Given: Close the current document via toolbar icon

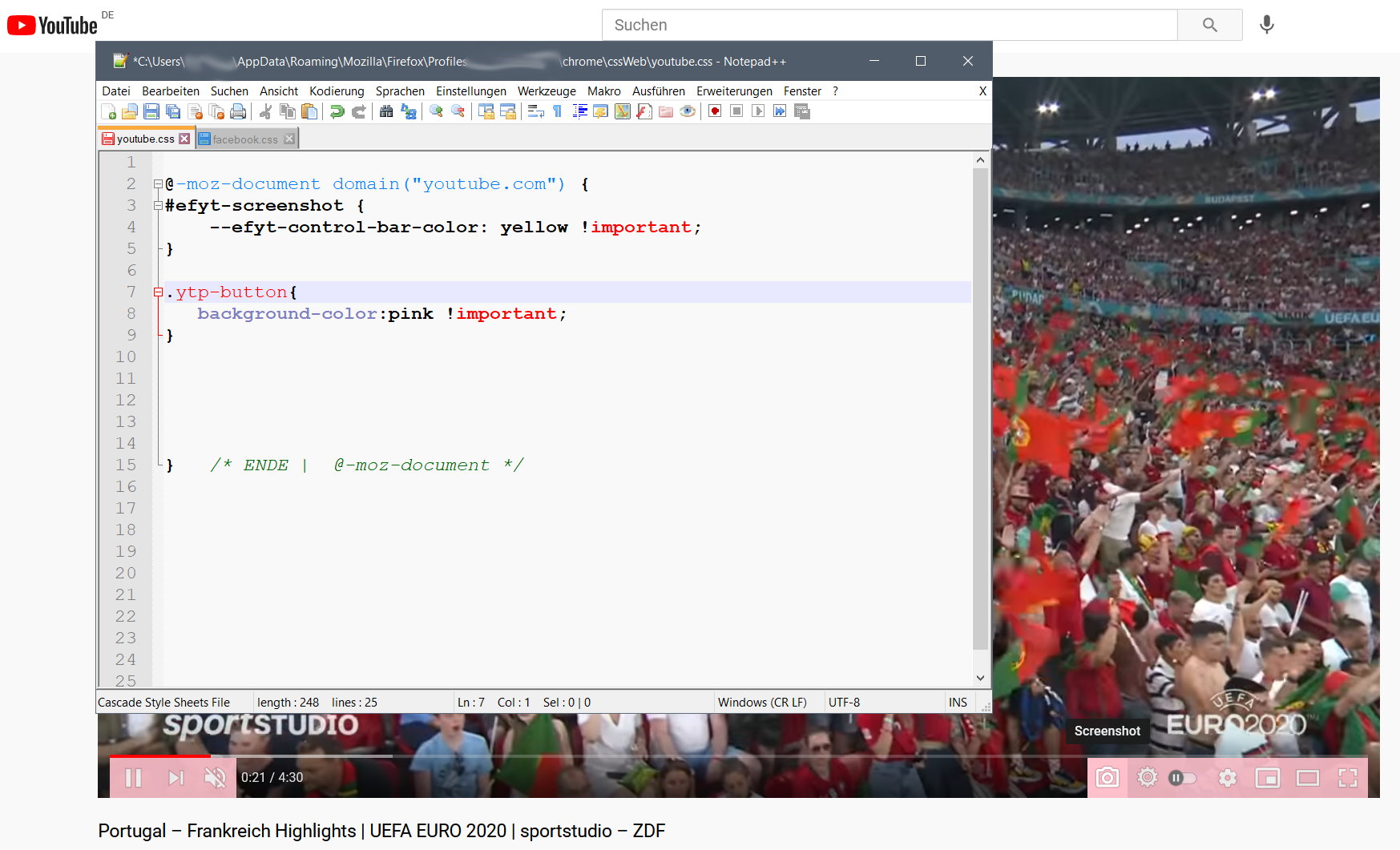Looking at the screenshot, I should click(195, 111).
